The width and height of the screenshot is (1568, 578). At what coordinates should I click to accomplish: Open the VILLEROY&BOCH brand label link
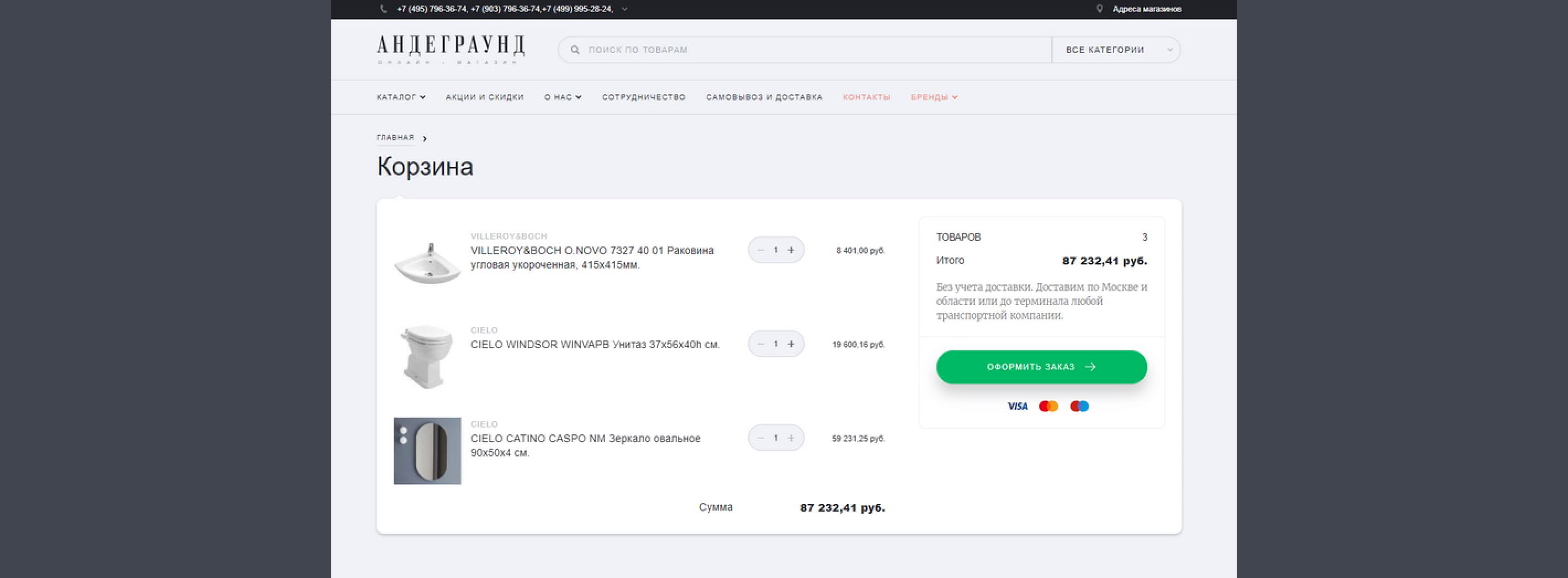coord(509,237)
